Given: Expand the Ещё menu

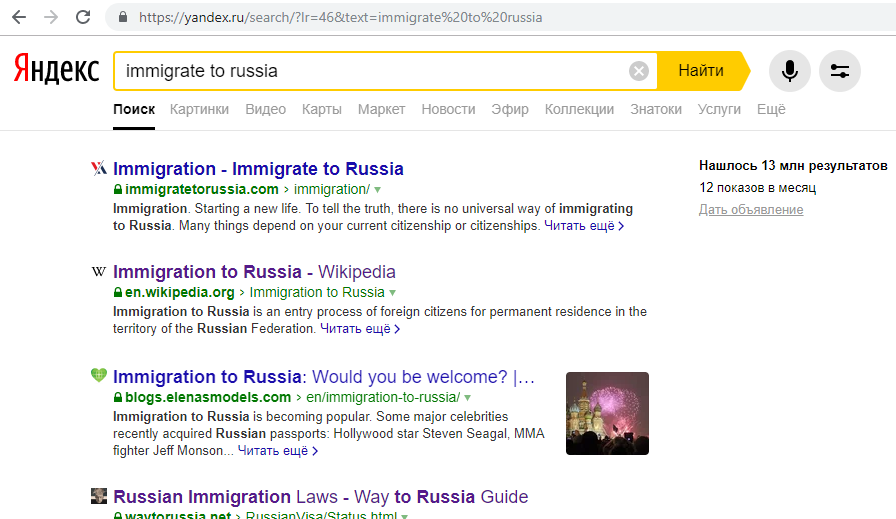Looking at the screenshot, I should pyautogui.click(x=771, y=109).
